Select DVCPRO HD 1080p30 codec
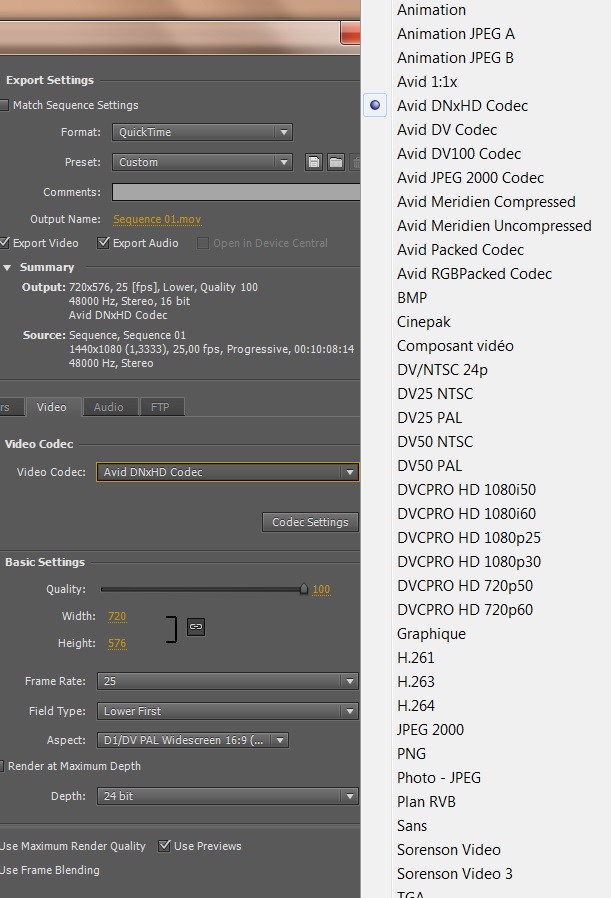The width and height of the screenshot is (611, 898). pyautogui.click(x=469, y=562)
